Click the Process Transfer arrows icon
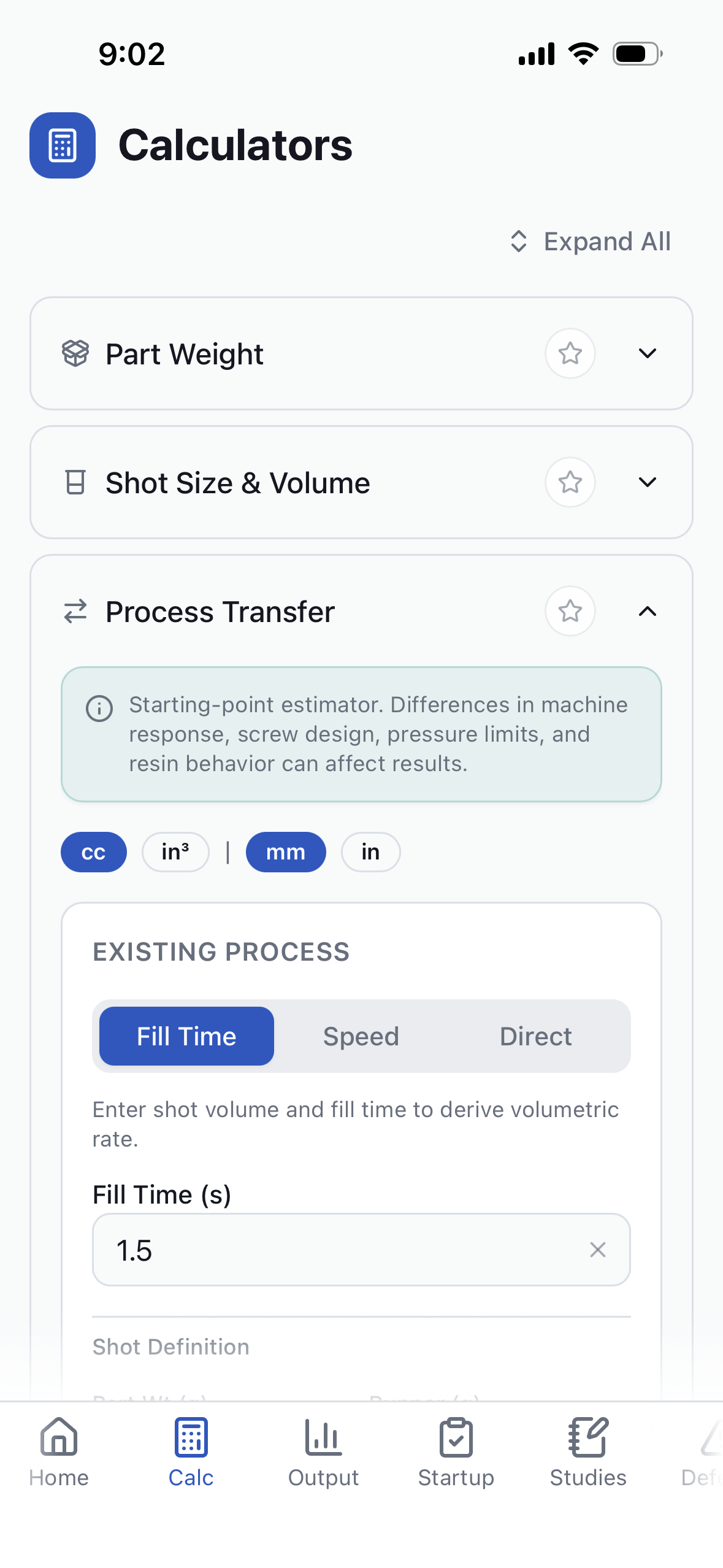Viewport: 723px width, 1568px height. coord(75,611)
